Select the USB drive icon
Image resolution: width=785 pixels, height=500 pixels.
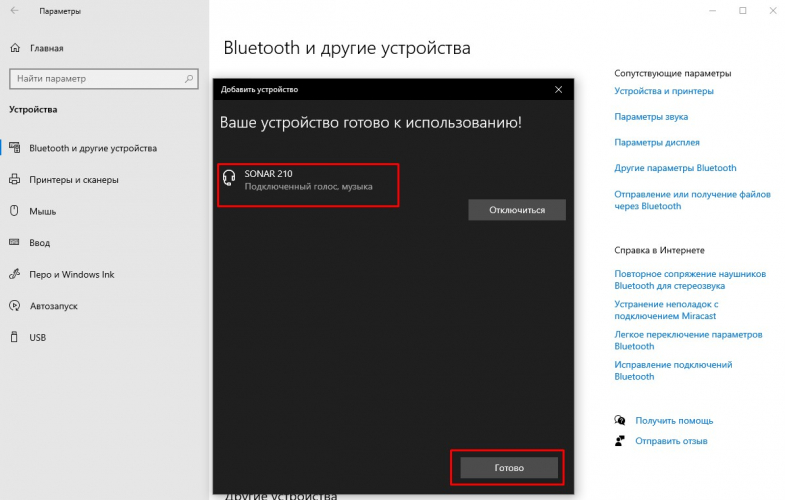click(x=15, y=337)
